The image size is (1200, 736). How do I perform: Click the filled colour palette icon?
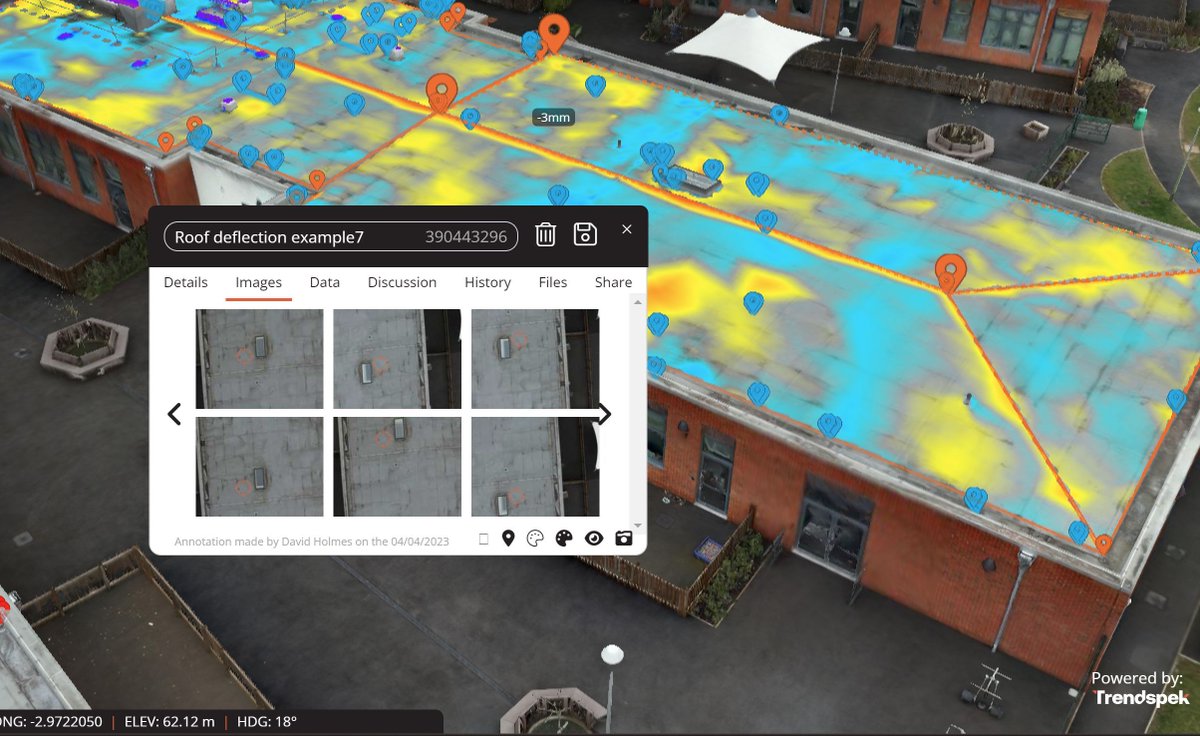click(x=563, y=539)
